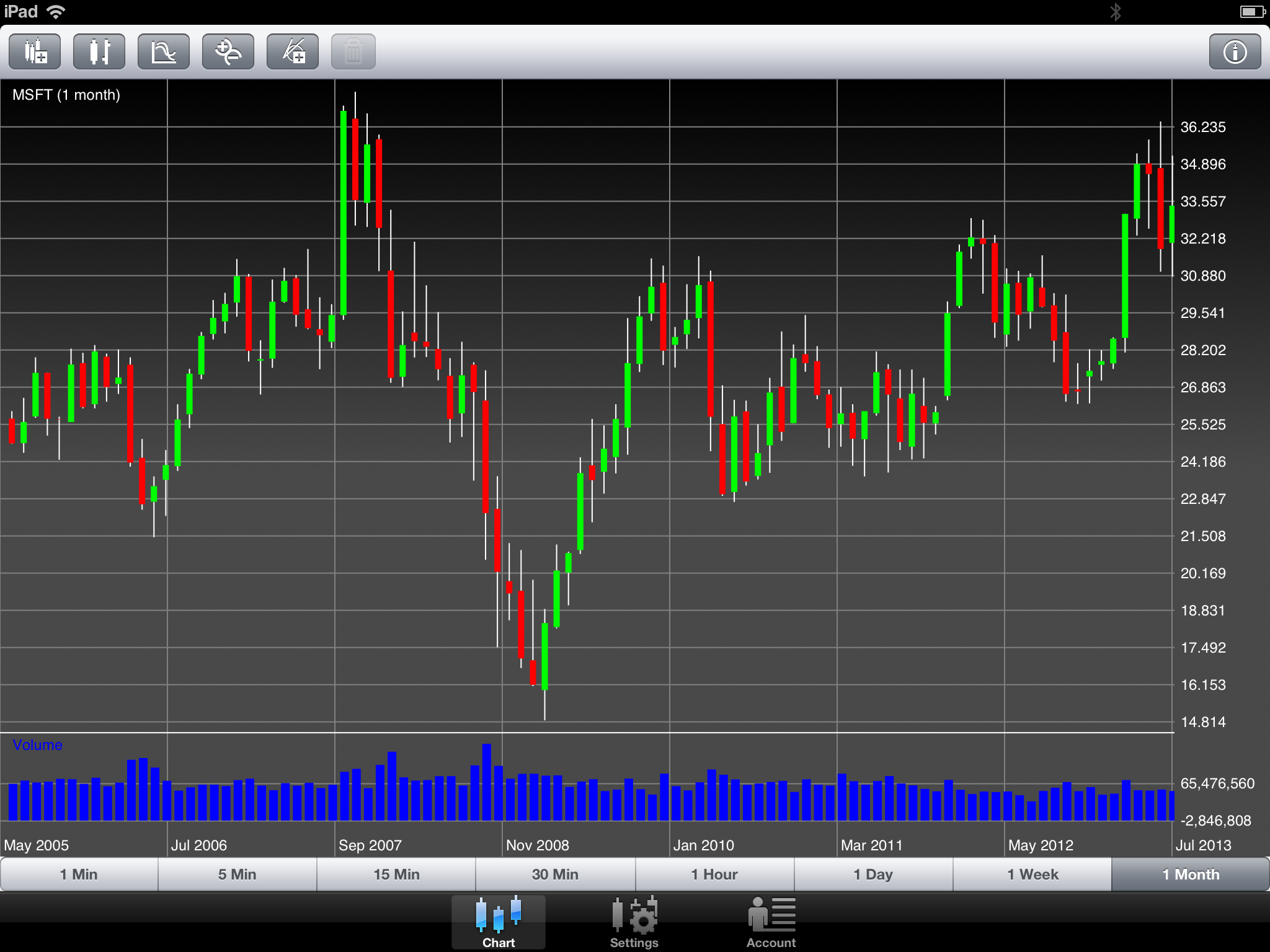Switch to the Account tab

coord(771,922)
